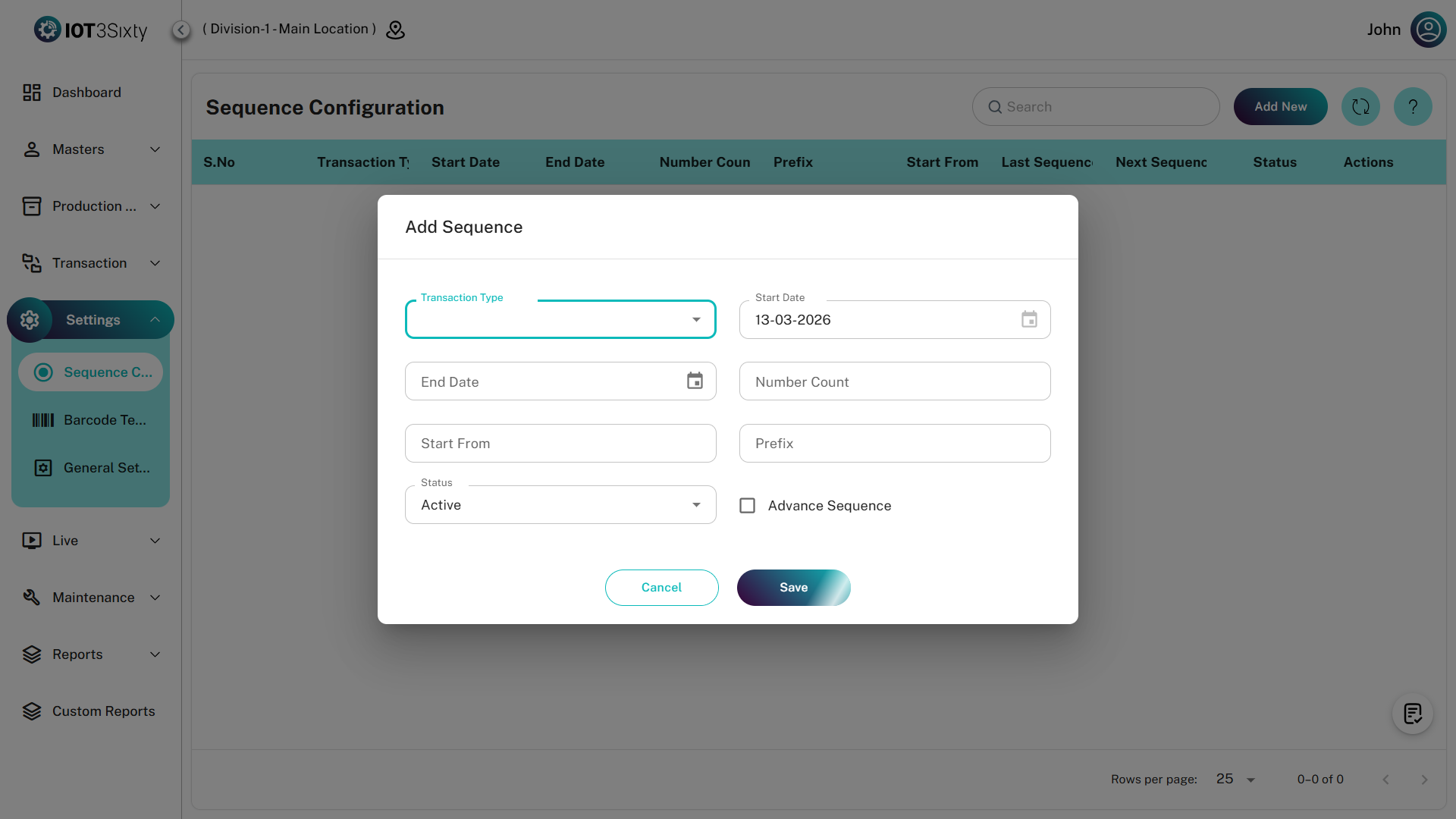This screenshot has height=819, width=1456.
Task: Enable the Advance Sequence checkbox
Action: 747,506
